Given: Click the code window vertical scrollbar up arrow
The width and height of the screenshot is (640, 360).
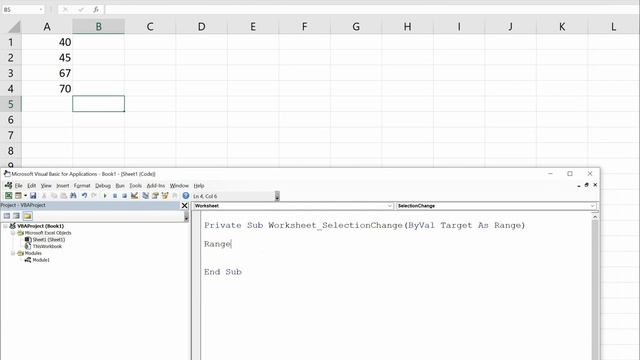Looking at the screenshot, I should point(595,217).
